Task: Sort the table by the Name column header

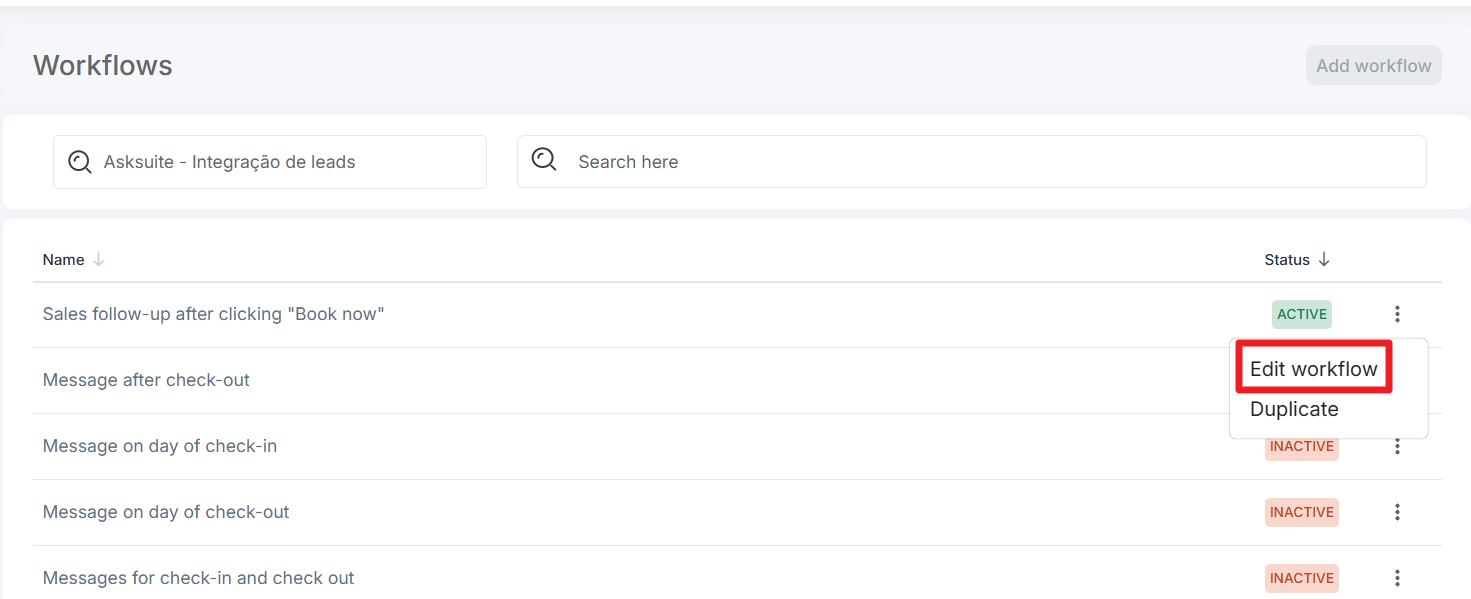Action: point(63,260)
